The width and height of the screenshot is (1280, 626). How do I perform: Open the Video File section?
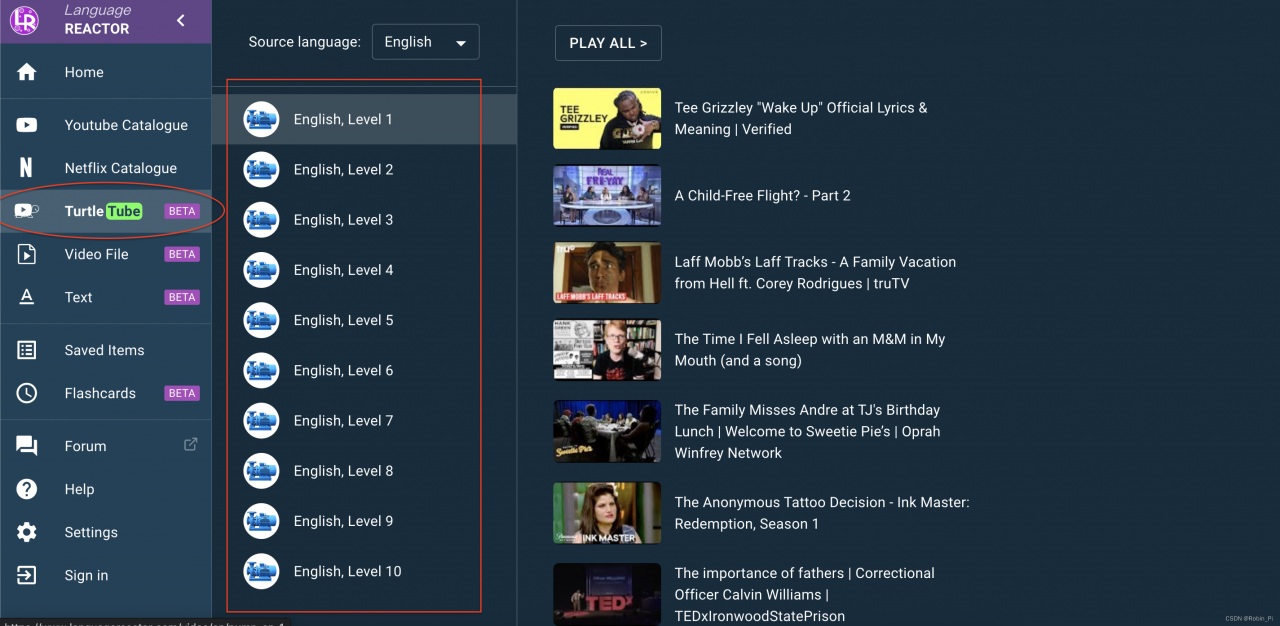click(97, 254)
